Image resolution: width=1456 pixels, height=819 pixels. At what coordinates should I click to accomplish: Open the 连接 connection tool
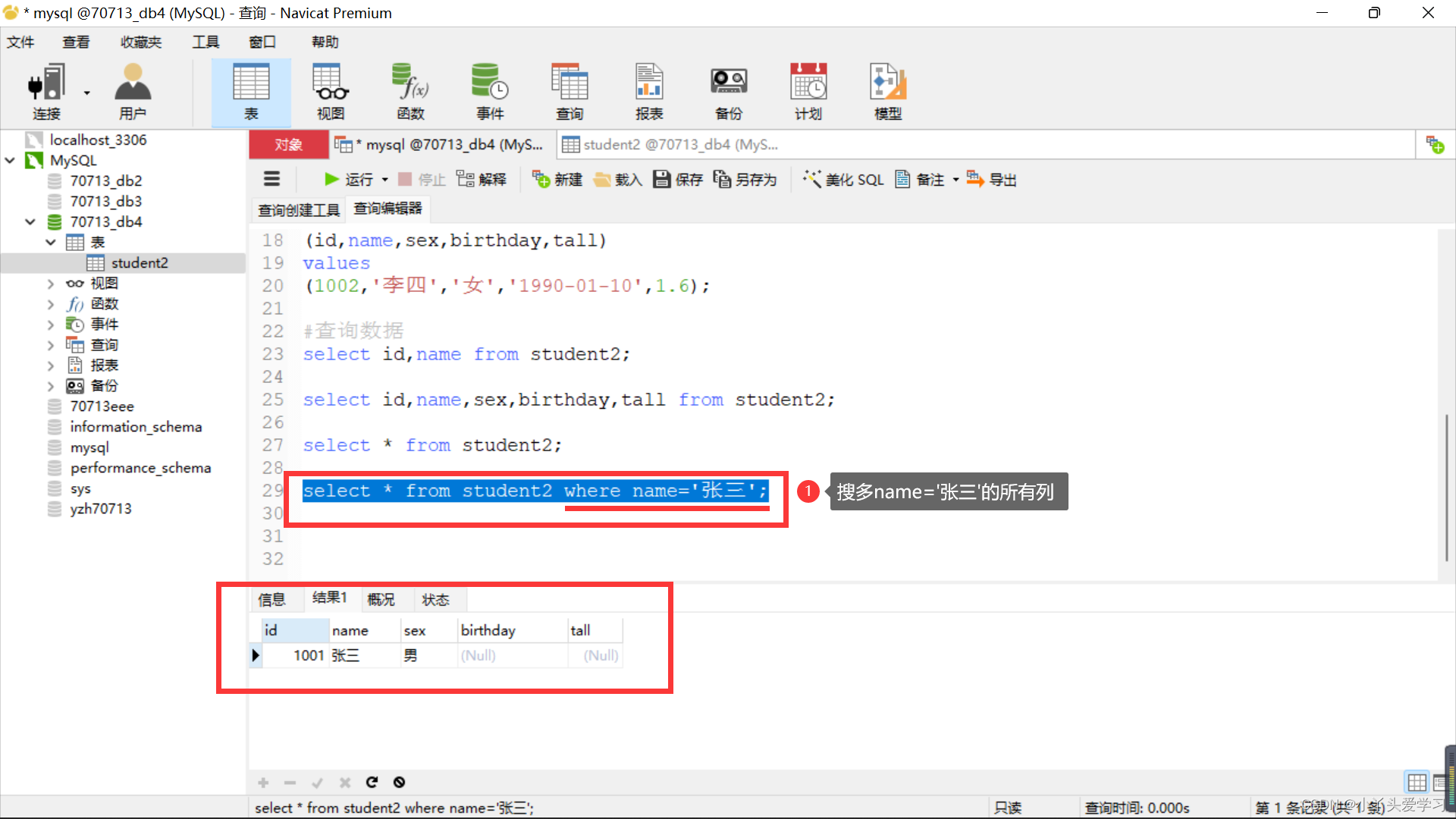point(45,92)
